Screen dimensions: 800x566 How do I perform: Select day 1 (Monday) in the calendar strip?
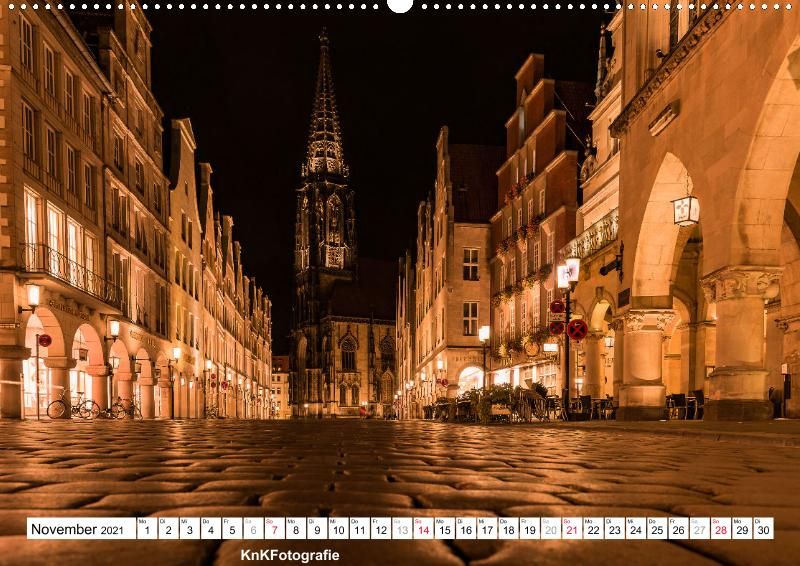(x=147, y=528)
